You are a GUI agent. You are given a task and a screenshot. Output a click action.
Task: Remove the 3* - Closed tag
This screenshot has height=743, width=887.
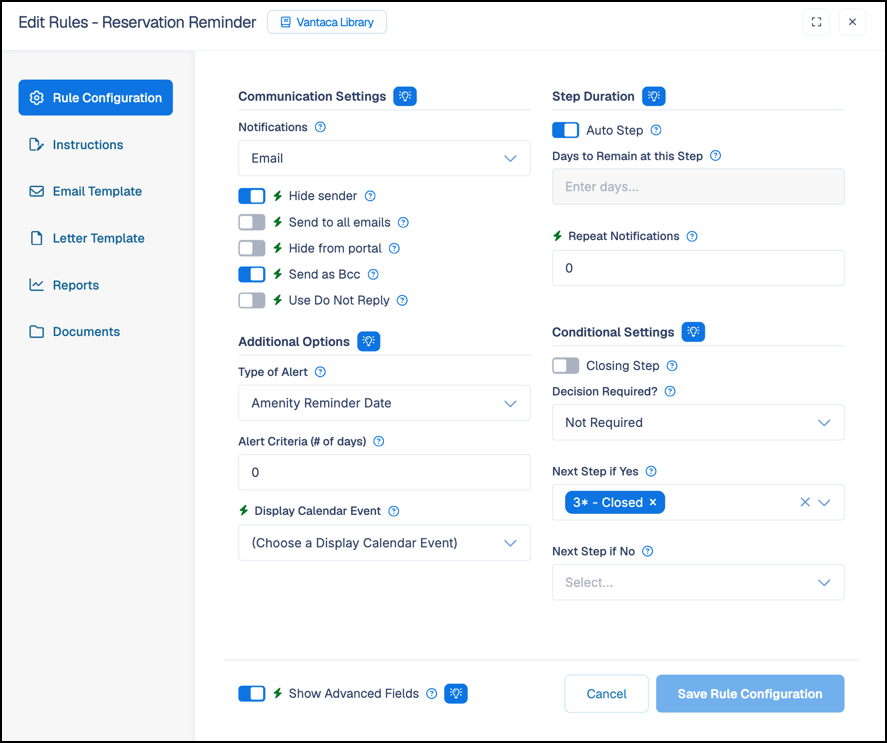click(653, 503)
